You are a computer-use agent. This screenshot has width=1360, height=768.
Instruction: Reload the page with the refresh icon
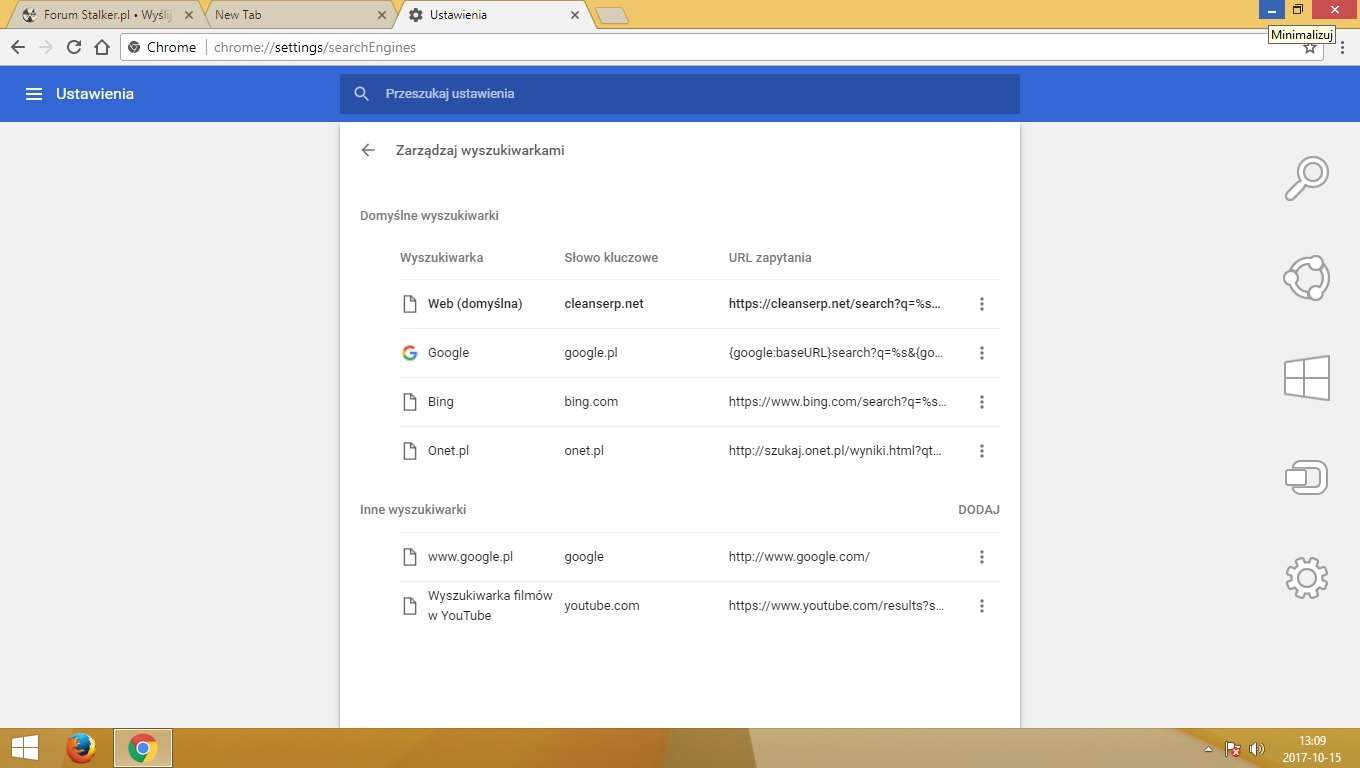point(74,47)
